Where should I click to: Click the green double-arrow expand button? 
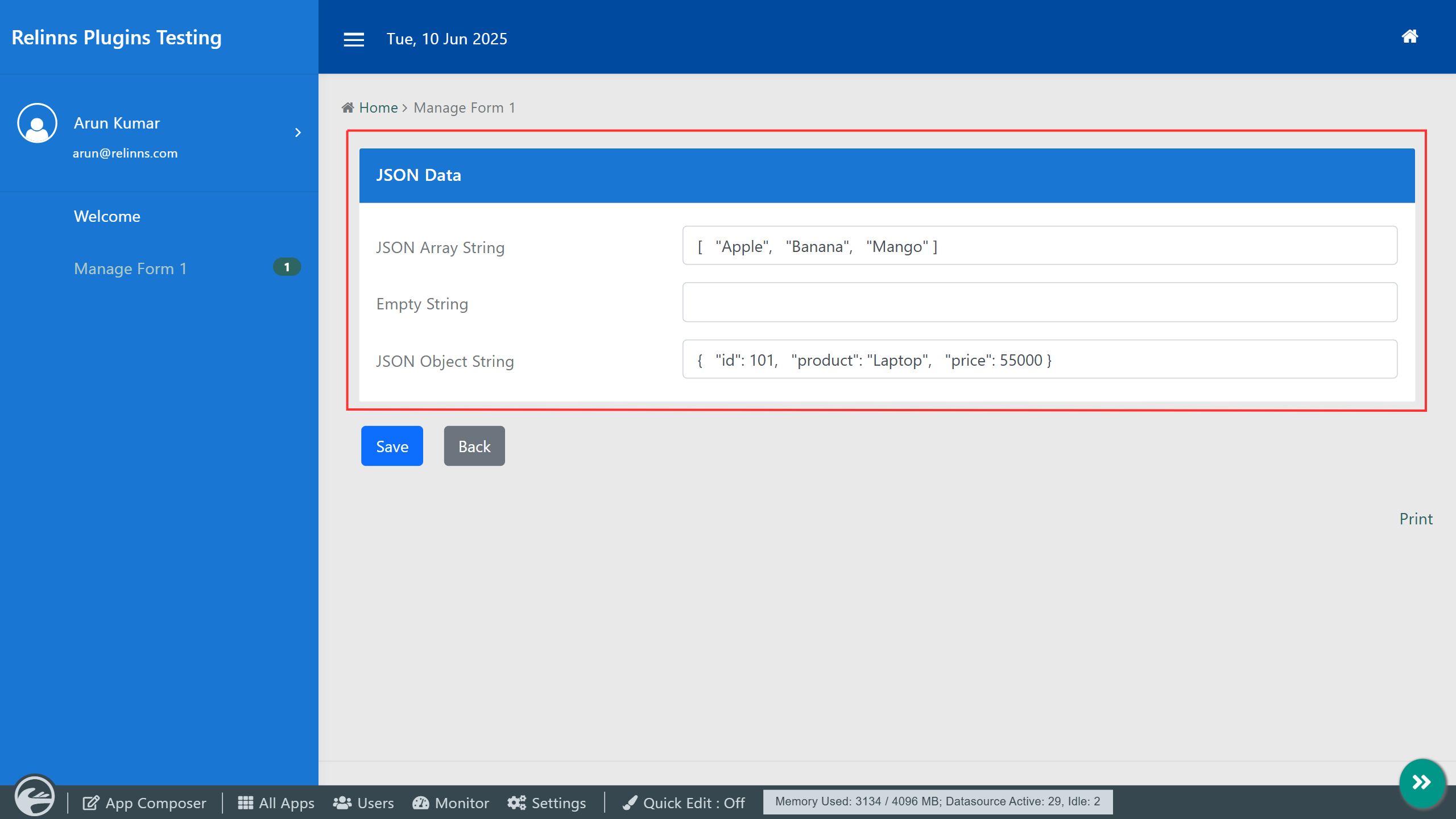click(1421, 783)
